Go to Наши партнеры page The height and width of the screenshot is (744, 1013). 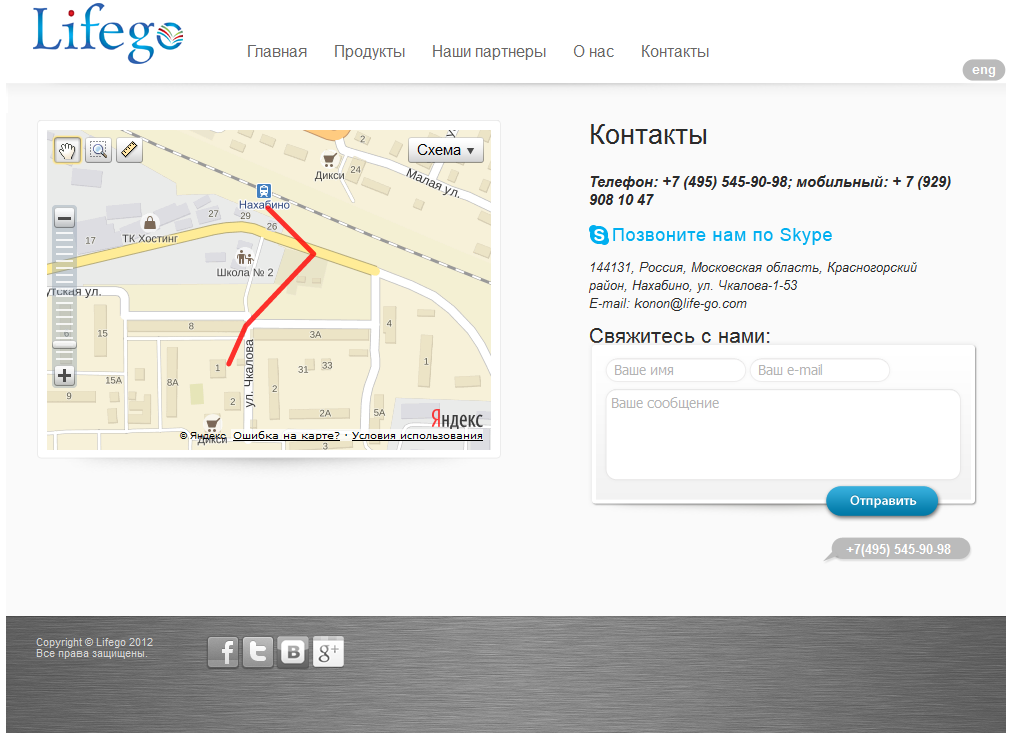pyautogui.click(x=489, y=52)
